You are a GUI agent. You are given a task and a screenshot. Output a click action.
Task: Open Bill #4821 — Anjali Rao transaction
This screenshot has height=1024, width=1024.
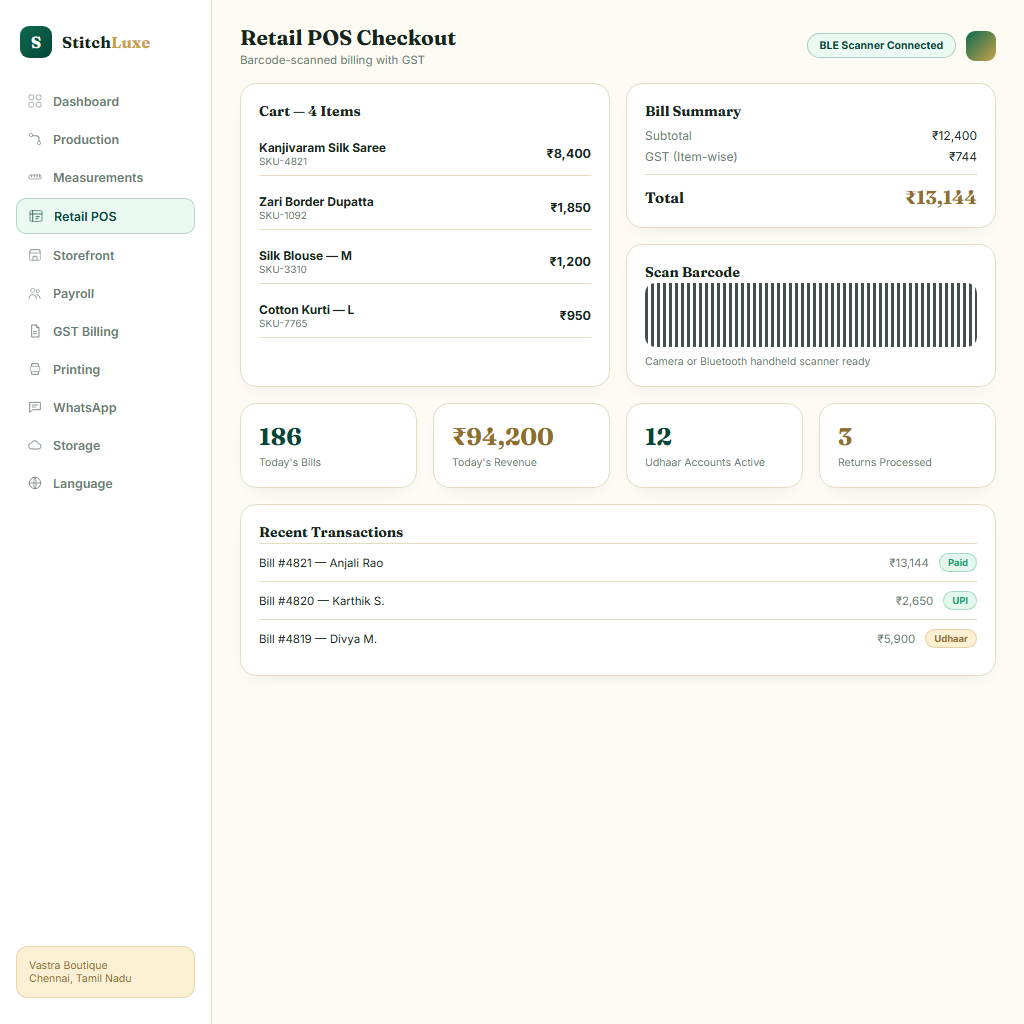click(618, 563)
